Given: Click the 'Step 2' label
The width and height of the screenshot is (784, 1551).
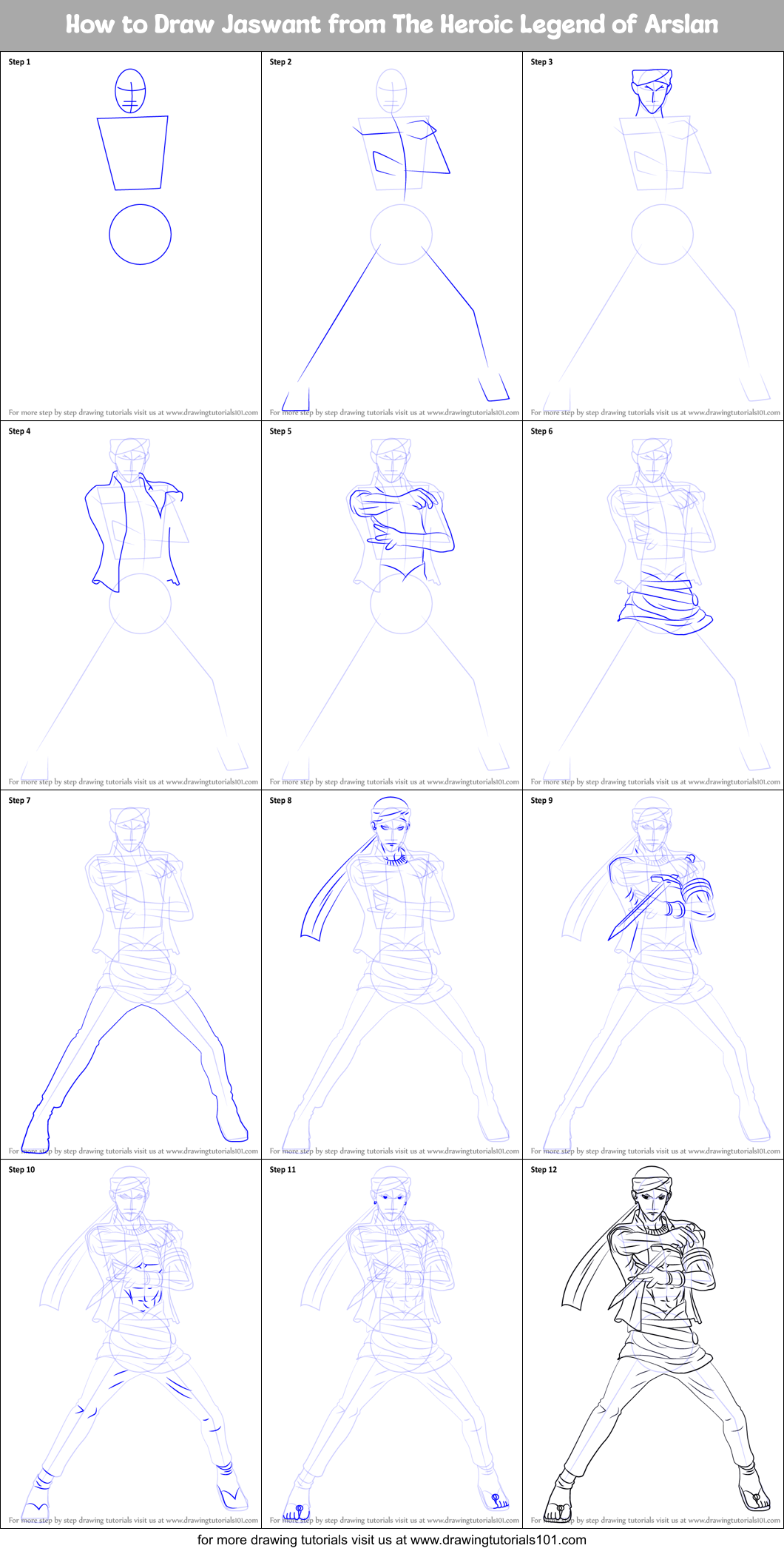Looking at the screenshot, I should click(x=280, y=62).
